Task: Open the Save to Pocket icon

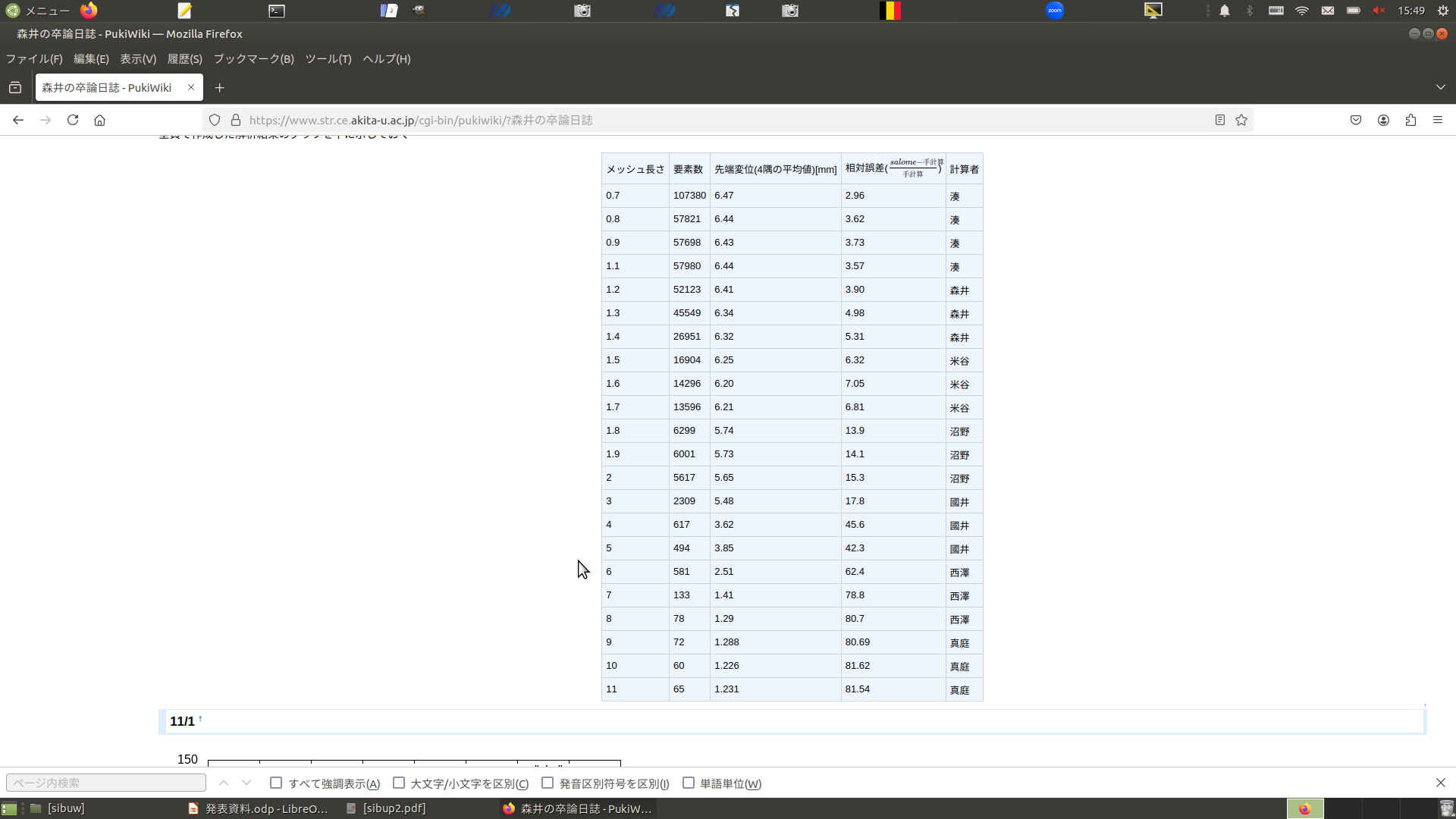Action: click(x=1356, y=120)
